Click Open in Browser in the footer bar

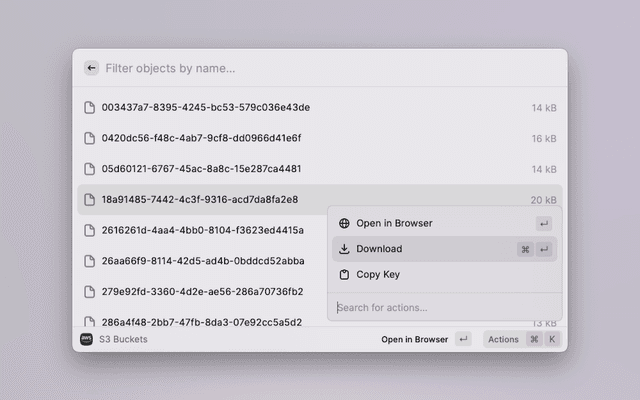414,339
